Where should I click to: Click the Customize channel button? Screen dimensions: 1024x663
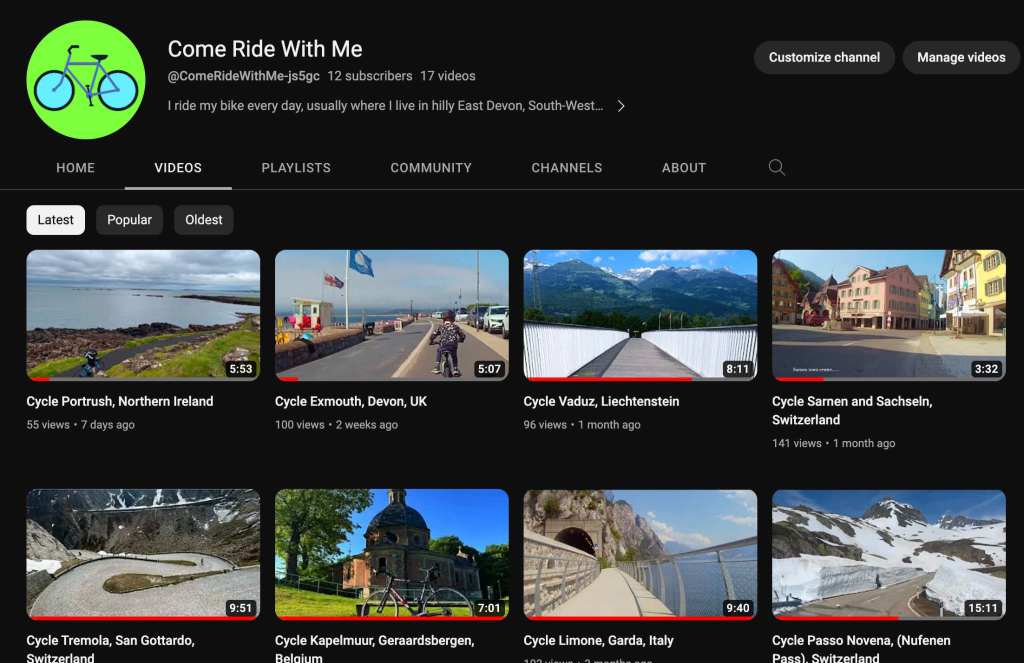click(824, 58)
